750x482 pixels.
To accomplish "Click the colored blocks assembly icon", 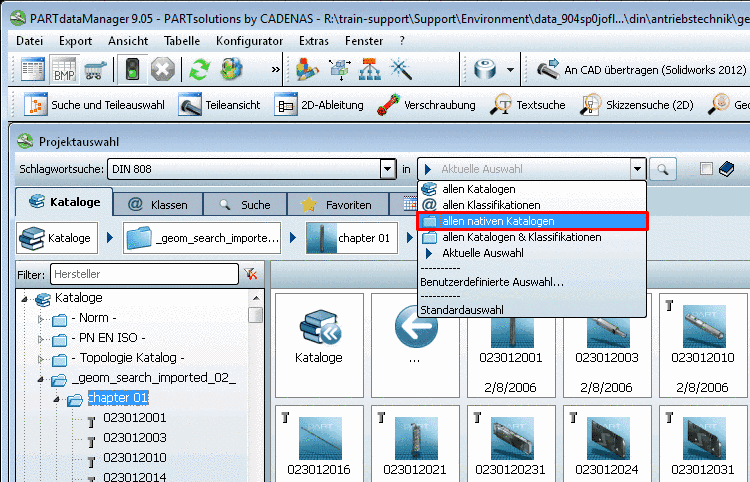I will (307, 70).
